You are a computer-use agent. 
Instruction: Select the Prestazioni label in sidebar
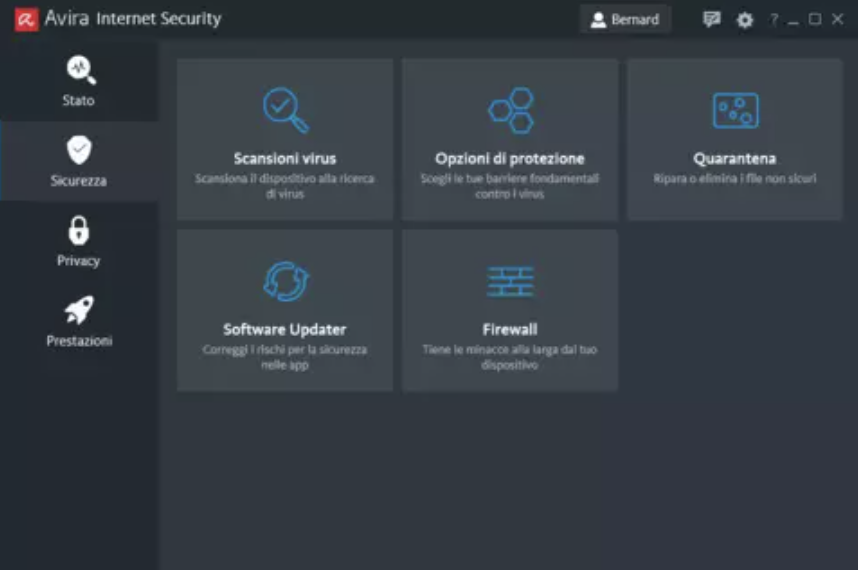[79, 341]
